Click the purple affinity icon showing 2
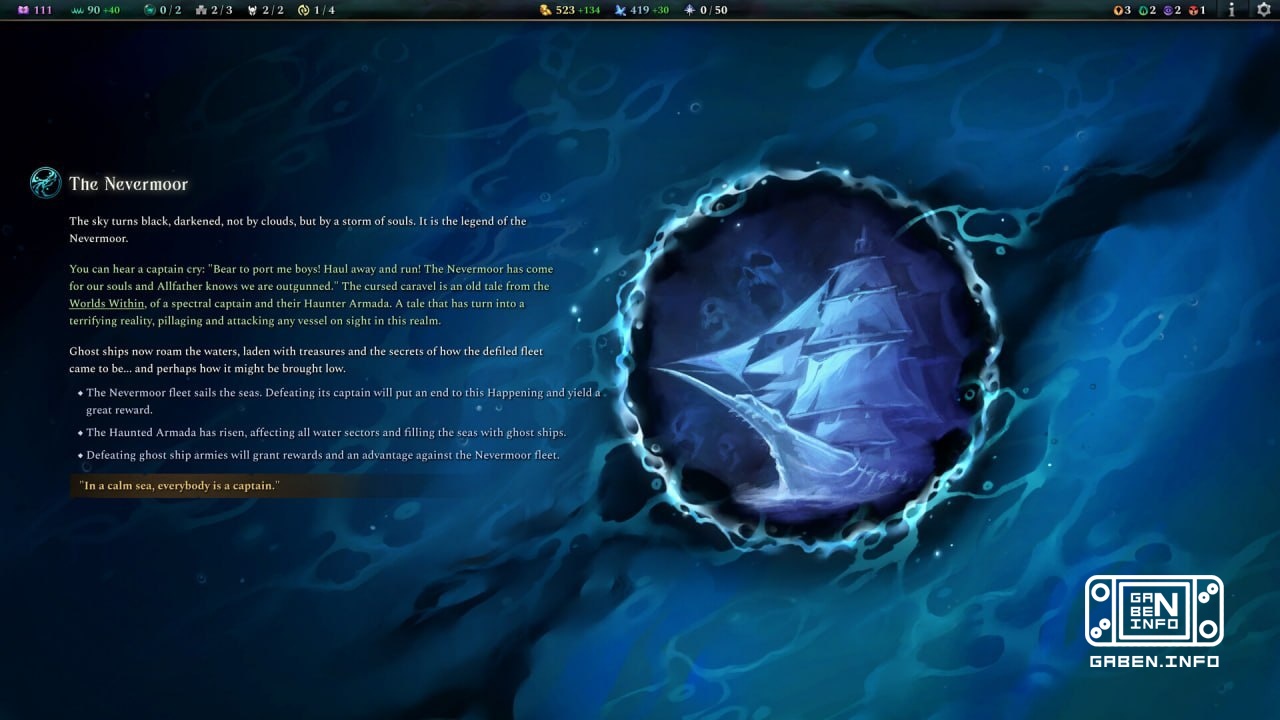The width and height of the screenshot is (1280, 720). (x=1168, y=10)
